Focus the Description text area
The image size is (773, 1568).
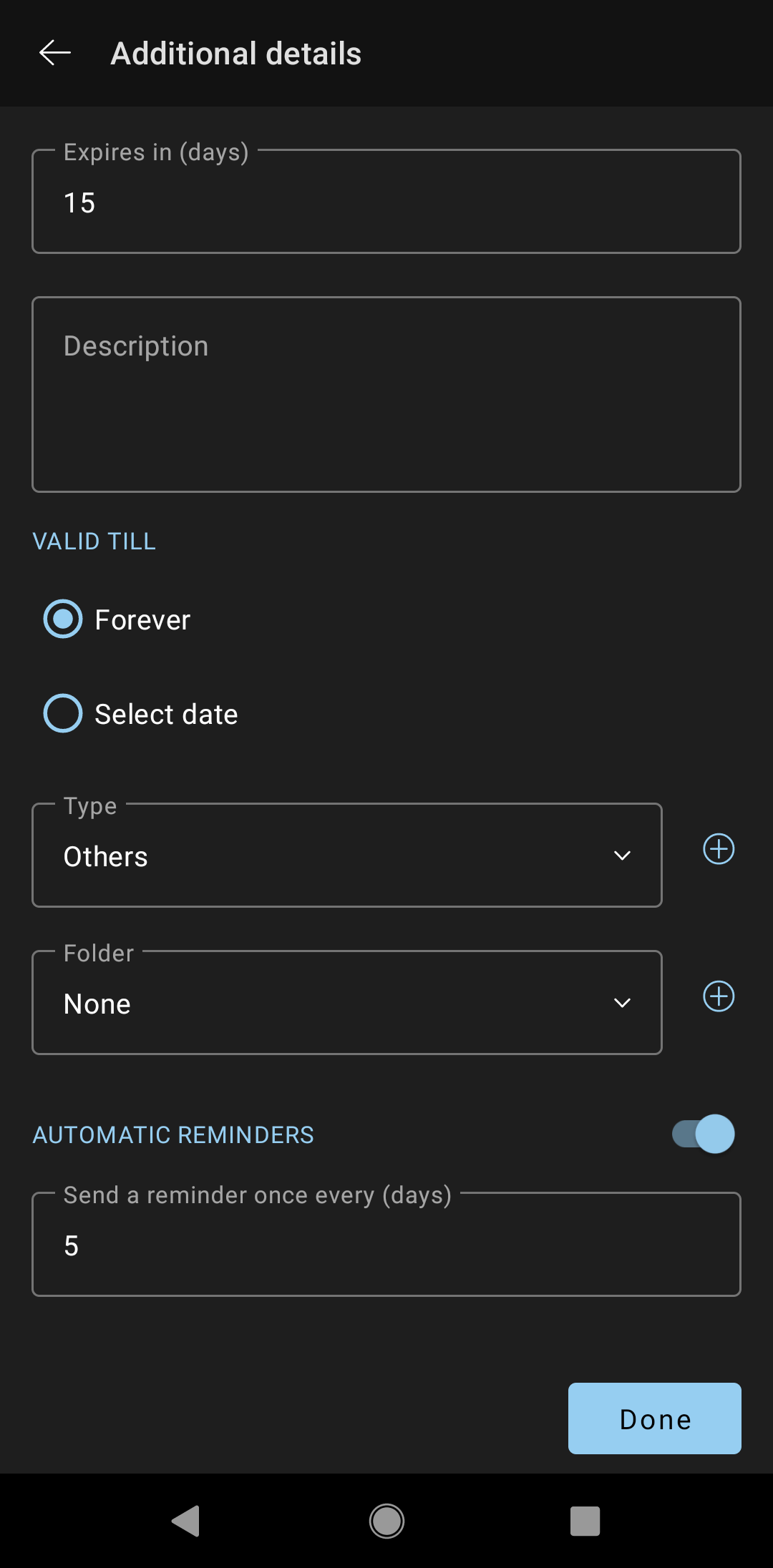(x=386, y=394)
